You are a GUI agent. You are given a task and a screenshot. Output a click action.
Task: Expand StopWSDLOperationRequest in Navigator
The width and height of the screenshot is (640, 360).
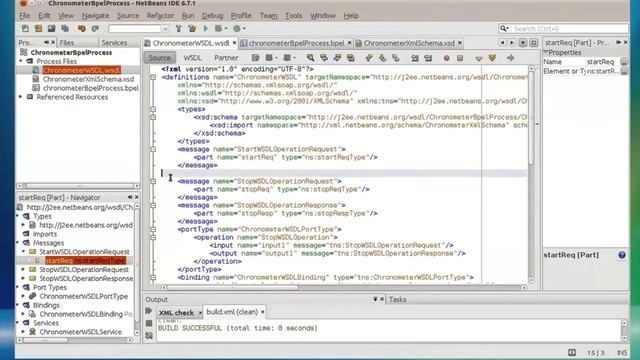pos(24,269)
